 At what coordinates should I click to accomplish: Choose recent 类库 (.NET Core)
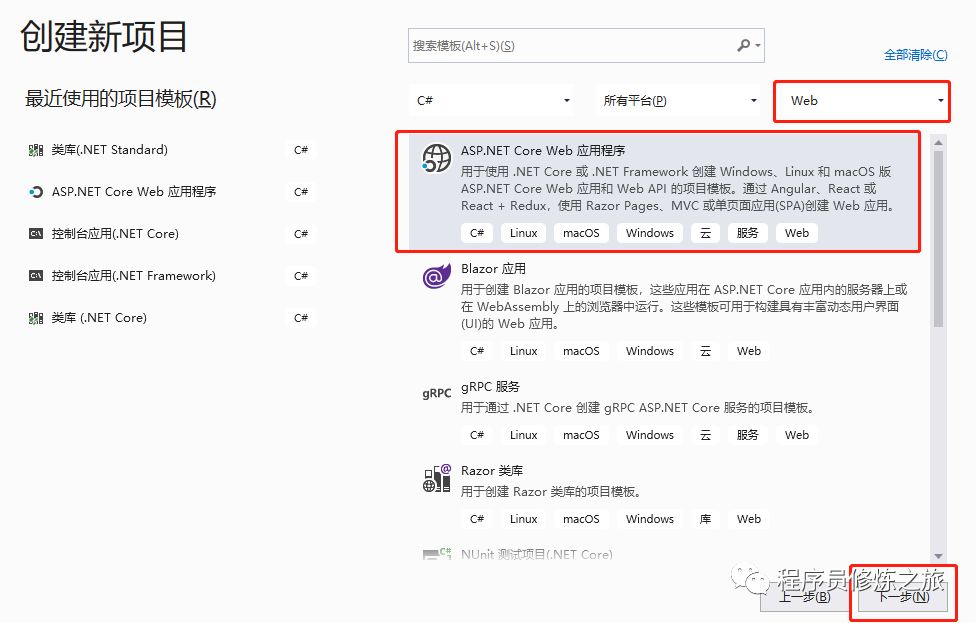point(171,318)
